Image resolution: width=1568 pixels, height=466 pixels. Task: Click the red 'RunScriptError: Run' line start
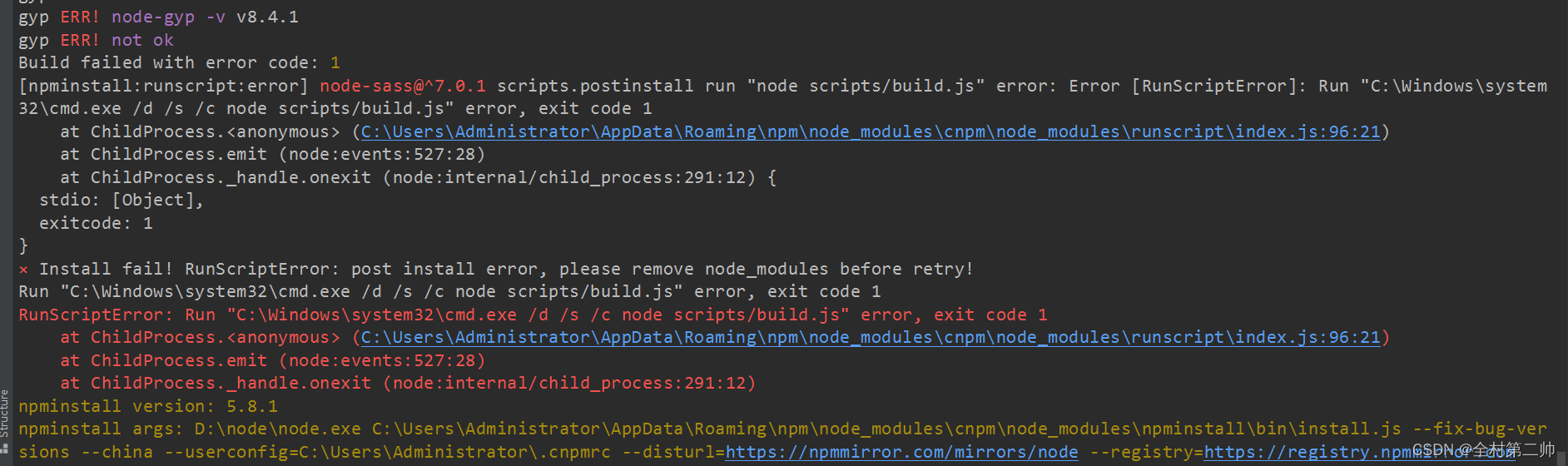point(117,315)
